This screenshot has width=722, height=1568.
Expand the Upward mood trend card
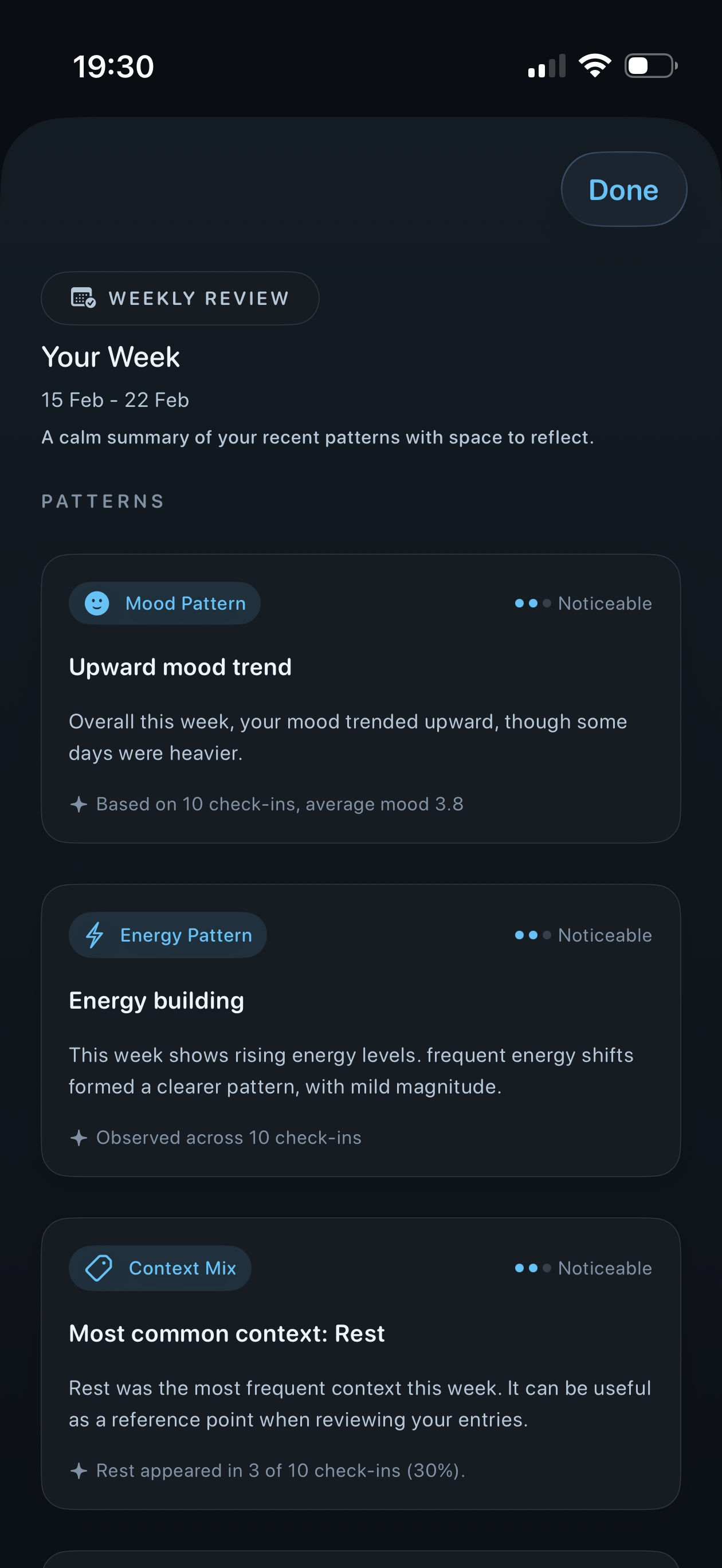pos(361,697)
